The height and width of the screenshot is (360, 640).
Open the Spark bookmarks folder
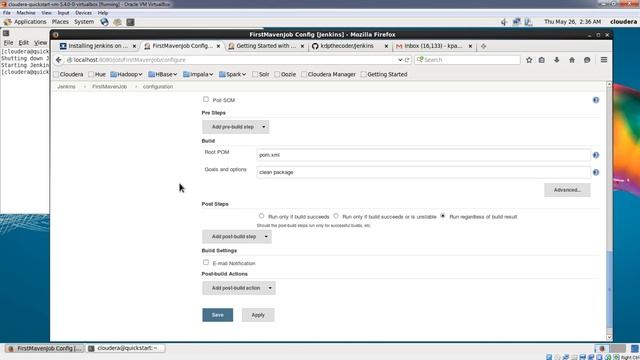(232, 74)
